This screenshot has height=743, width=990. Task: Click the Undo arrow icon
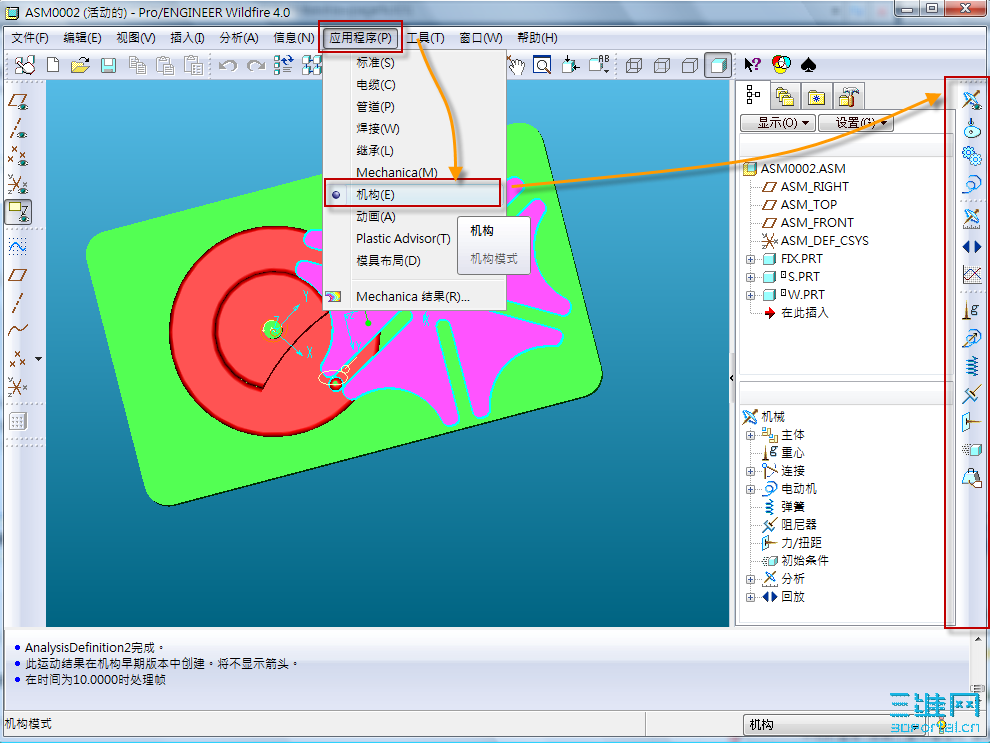(x=227, y=65)
